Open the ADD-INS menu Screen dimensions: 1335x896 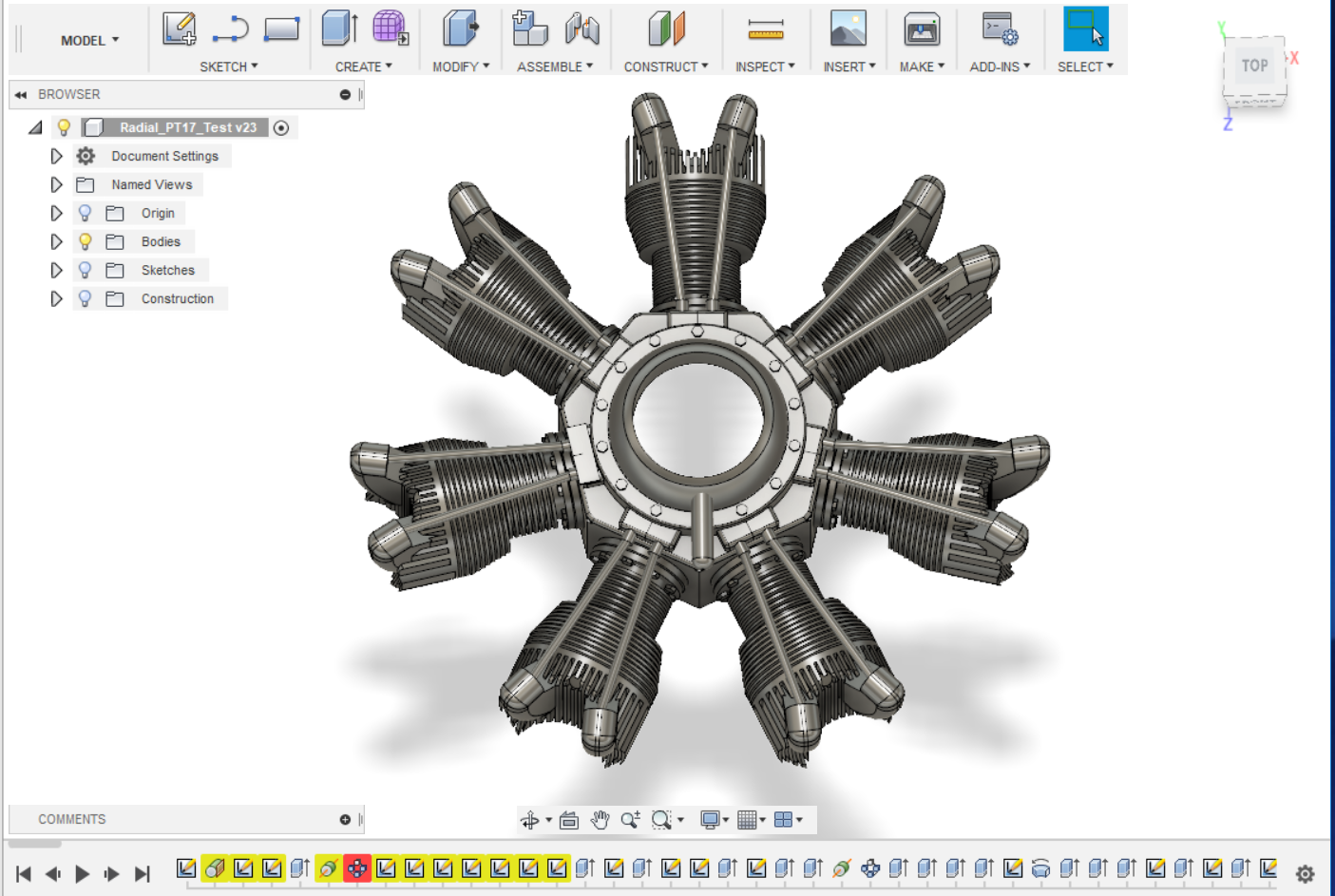(x=1000, y=67)
